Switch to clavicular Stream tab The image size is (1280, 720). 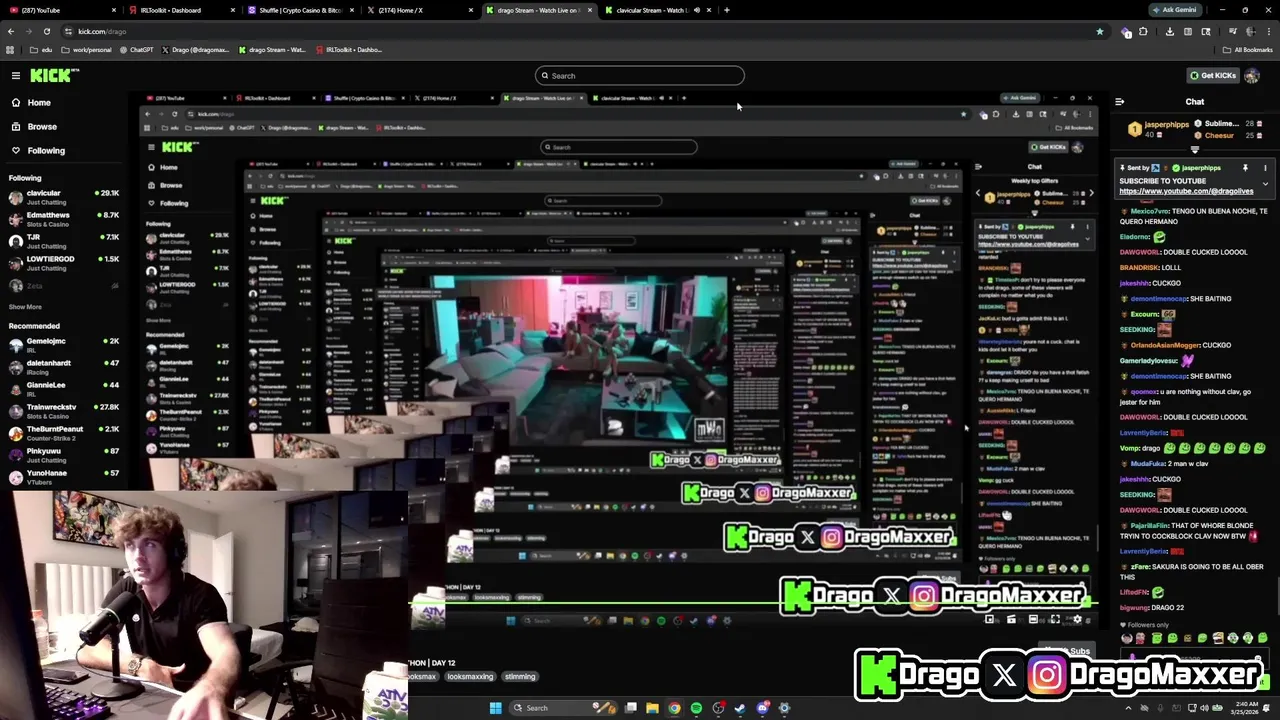click(x=657, y=10)
